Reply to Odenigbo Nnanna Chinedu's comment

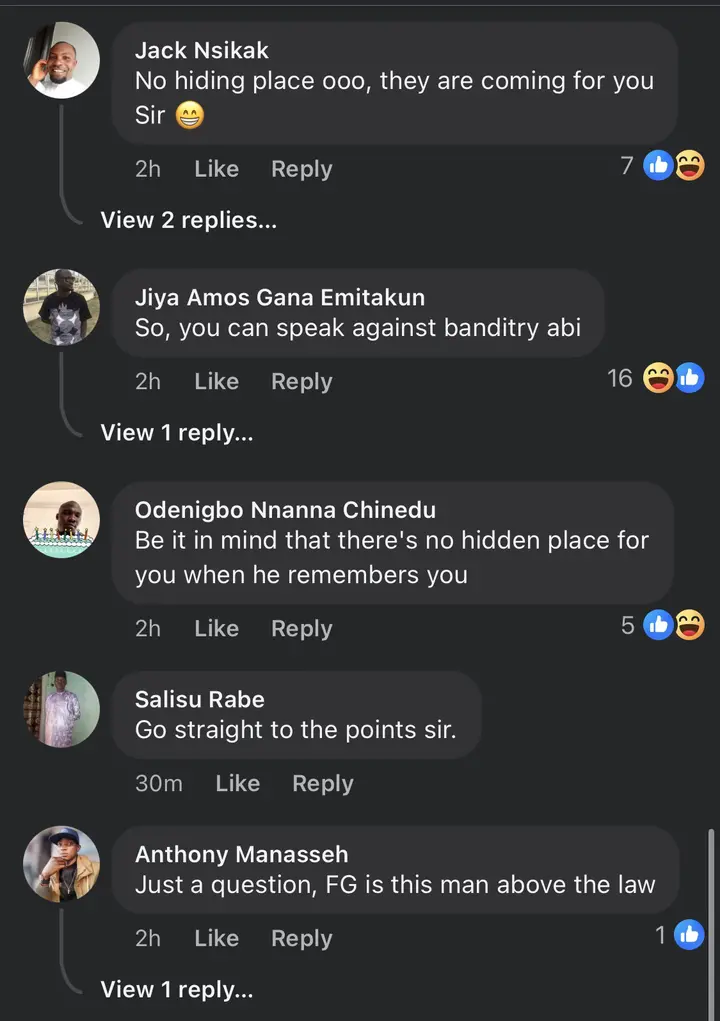click(301, 628)
